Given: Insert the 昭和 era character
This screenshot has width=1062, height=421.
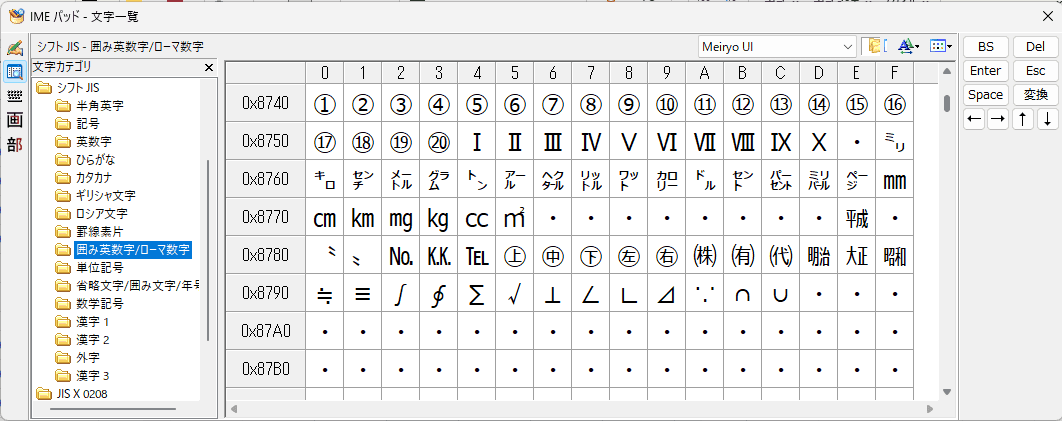Looking at the screenshot, I should click(x=895, y=255).
